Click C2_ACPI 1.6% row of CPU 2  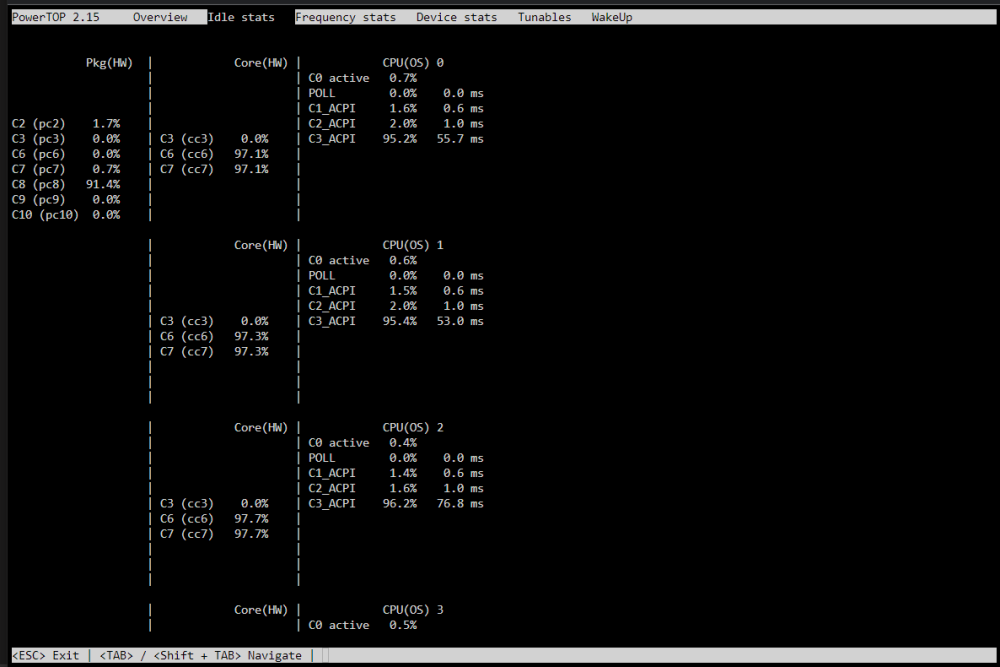pos(395,488)
